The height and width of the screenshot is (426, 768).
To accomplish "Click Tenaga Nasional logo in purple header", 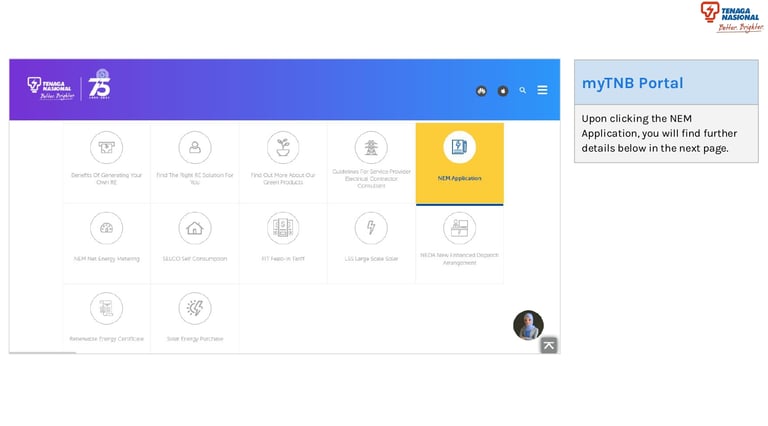I will (x=50, y=88).
